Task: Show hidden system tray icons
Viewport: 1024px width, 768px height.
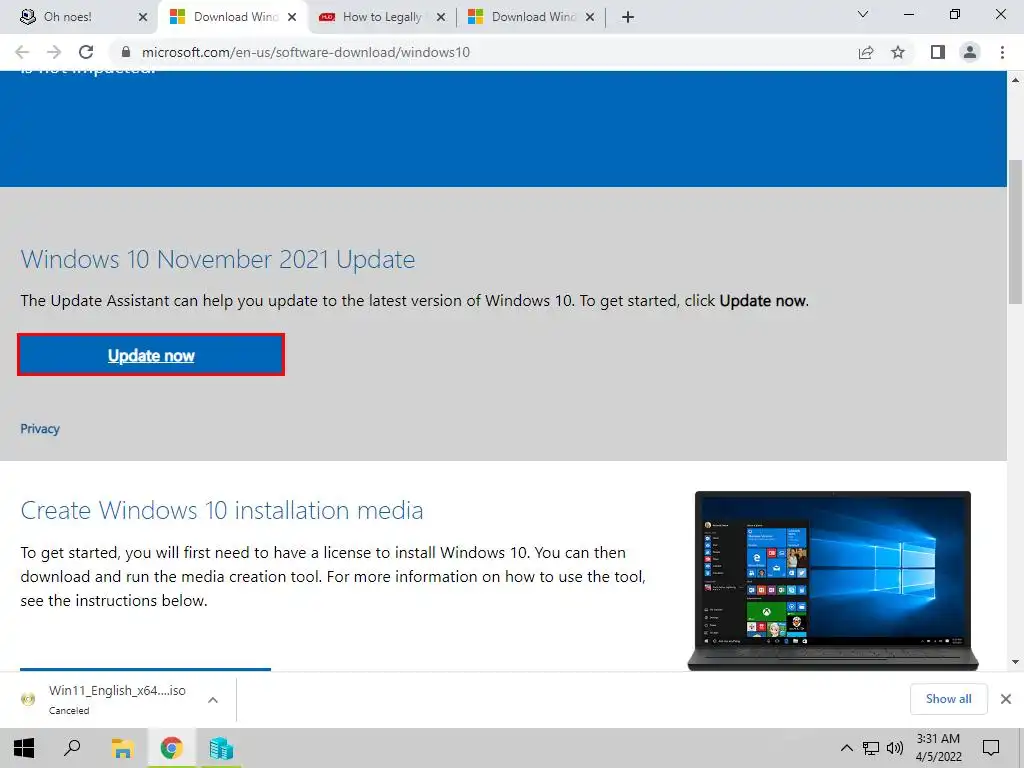Action: tap(846, 748)
